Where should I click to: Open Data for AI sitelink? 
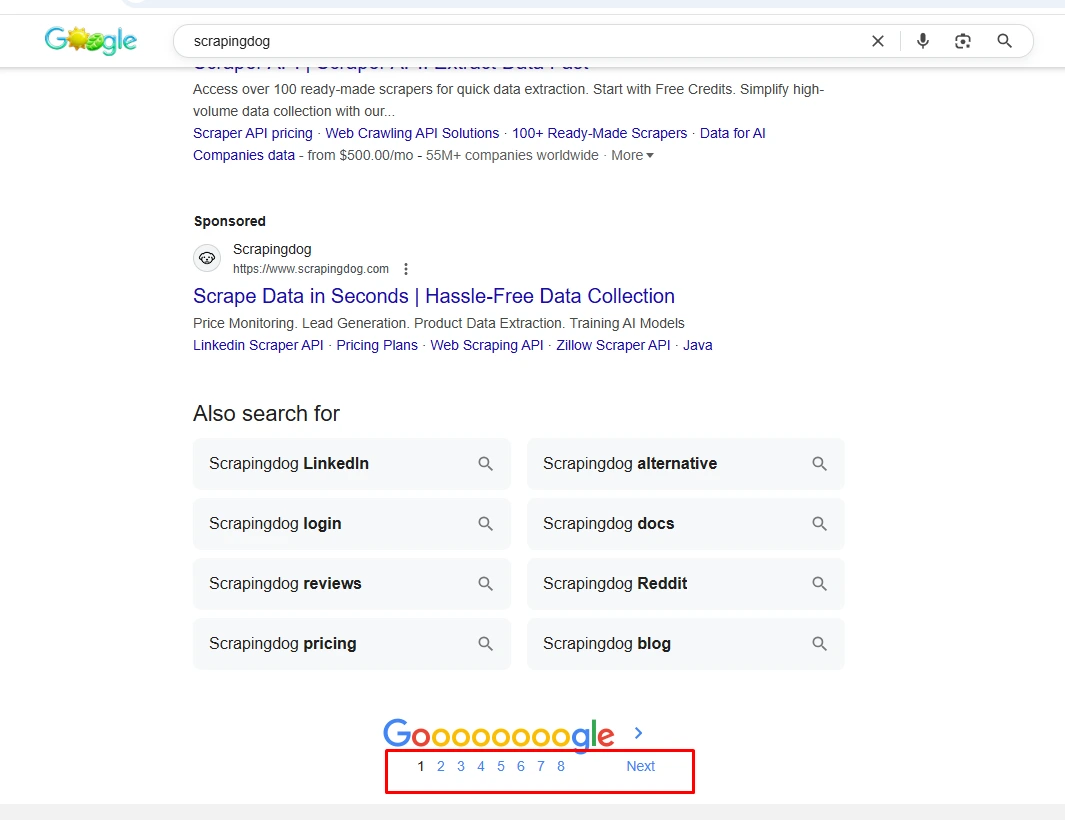coord(732,133)
